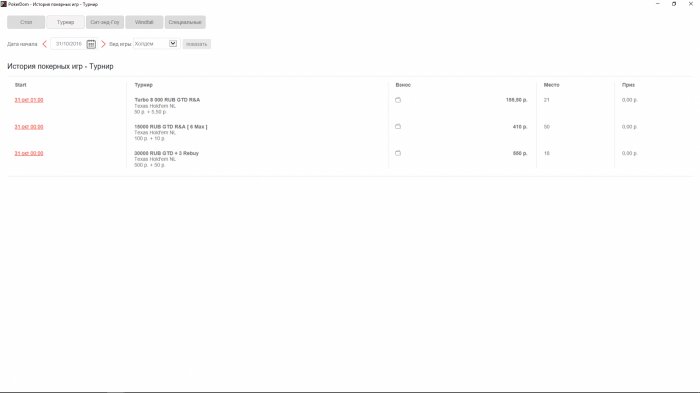This screenshot has width=700, height=393.
Task: Select tournament name 16000 RUB GTD R&A [6 Max]
Action: pyautogui.click(x=171, y=127)
